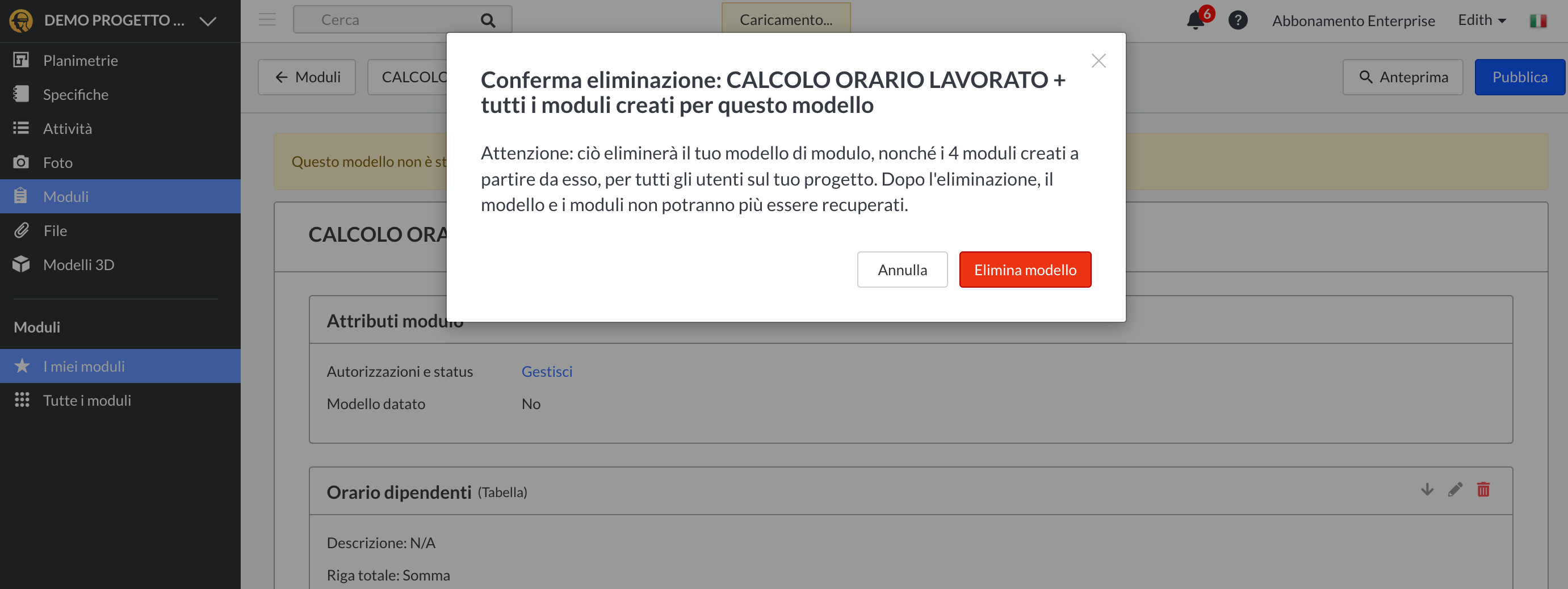The width and height of the screenshot is (1568, 589).
Task: Expand the DEMO PROGETTO project dropdown
Action: point(208,22)
